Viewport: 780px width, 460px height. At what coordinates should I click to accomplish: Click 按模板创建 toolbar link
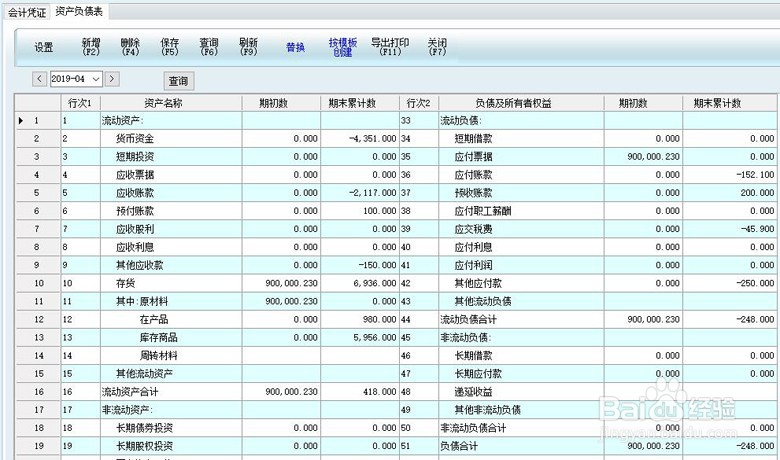coord(343,47)
